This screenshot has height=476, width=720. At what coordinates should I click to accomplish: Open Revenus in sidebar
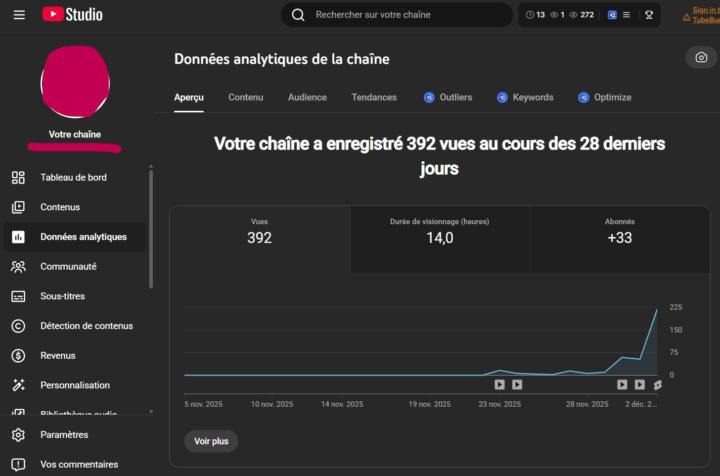[x=73, y=355]
